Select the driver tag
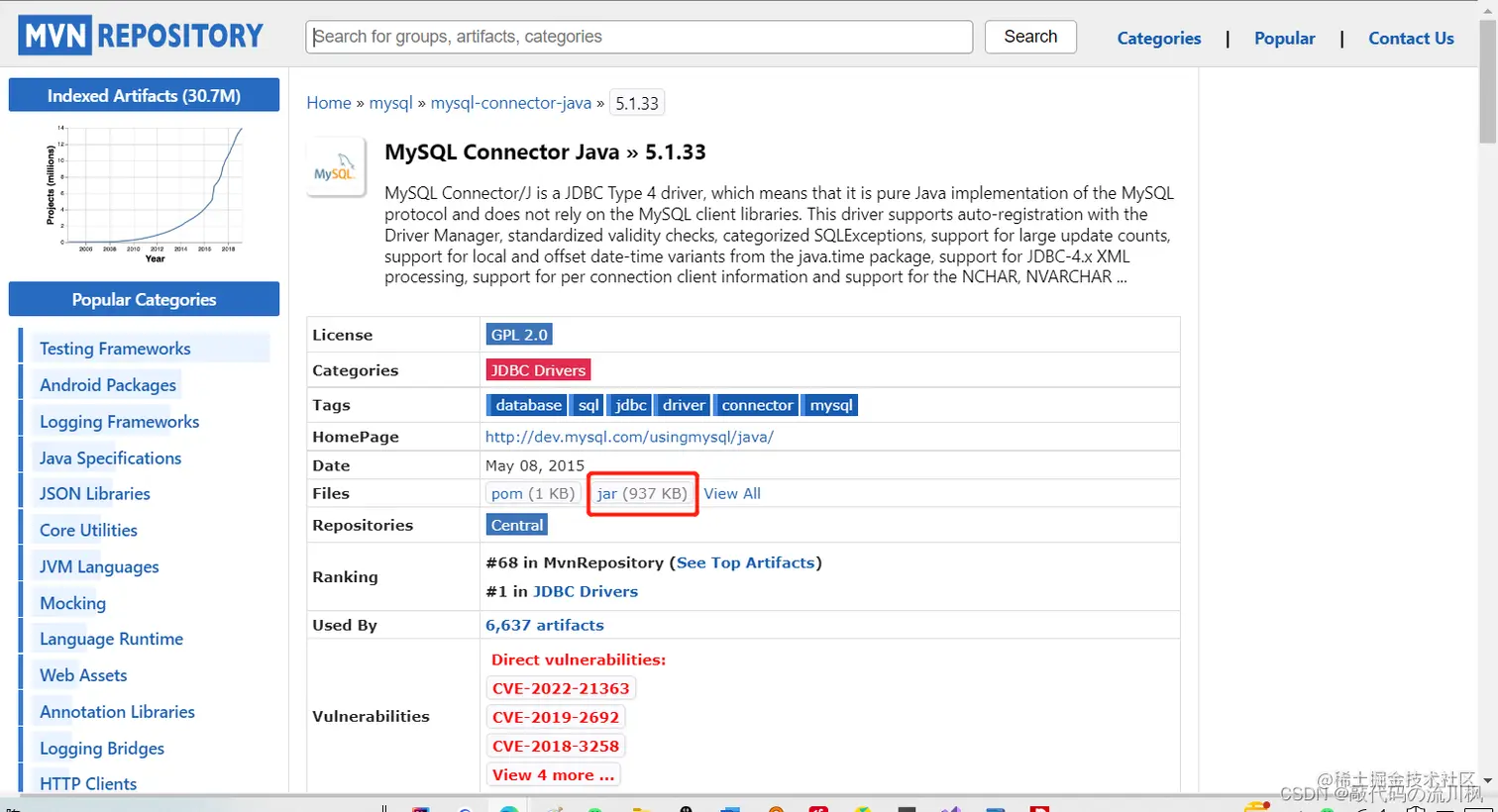 684,405
